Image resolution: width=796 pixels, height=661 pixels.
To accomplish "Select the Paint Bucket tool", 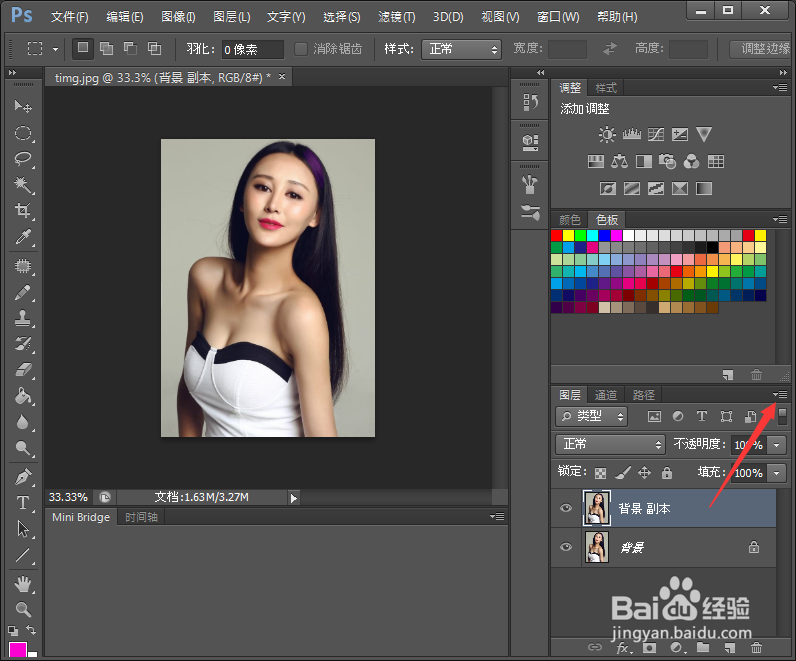I will click(x=23, y=395).
